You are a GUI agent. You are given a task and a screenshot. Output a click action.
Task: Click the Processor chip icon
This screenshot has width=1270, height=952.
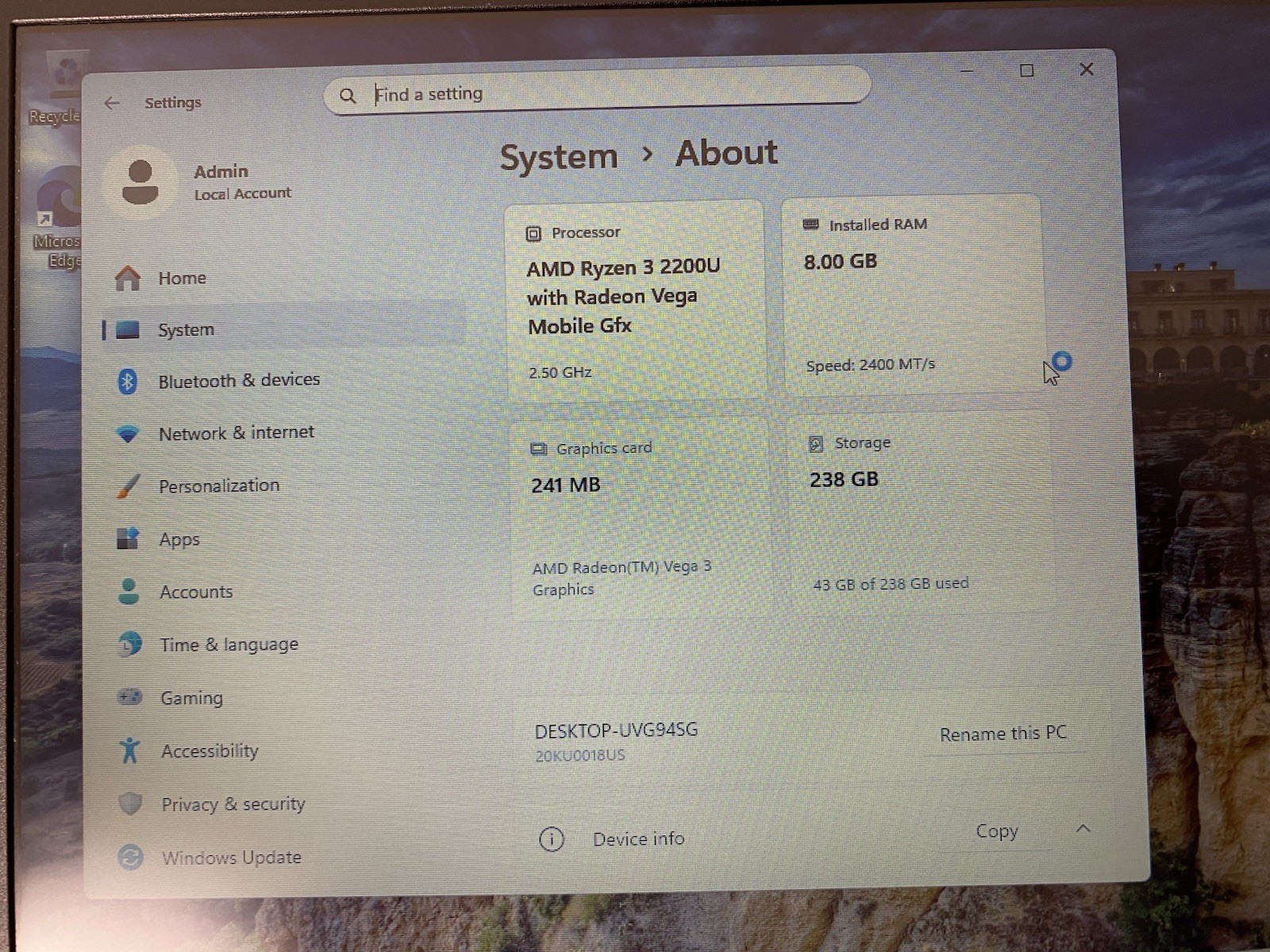pos(534,233)
